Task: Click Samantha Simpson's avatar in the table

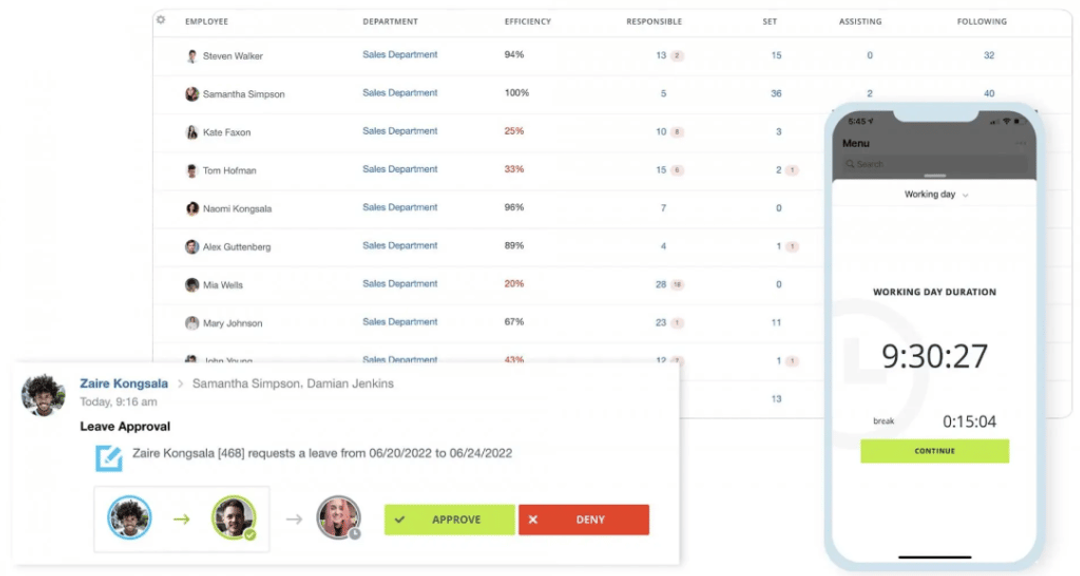Action: pos(190,93)
